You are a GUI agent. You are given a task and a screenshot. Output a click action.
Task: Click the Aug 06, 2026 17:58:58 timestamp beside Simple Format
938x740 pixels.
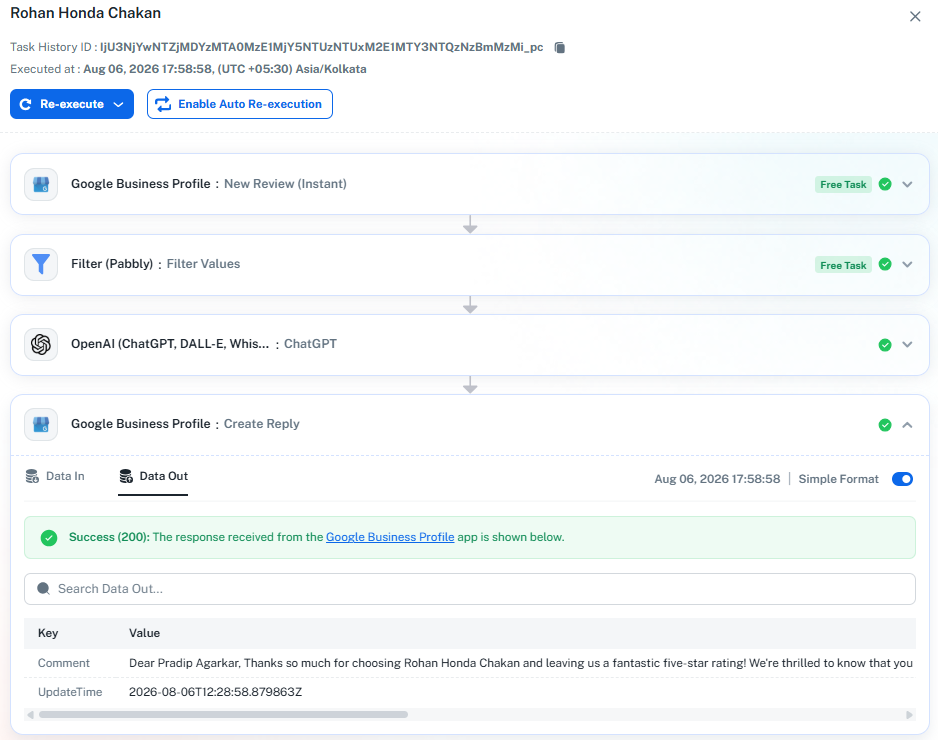tap(717, 479)
